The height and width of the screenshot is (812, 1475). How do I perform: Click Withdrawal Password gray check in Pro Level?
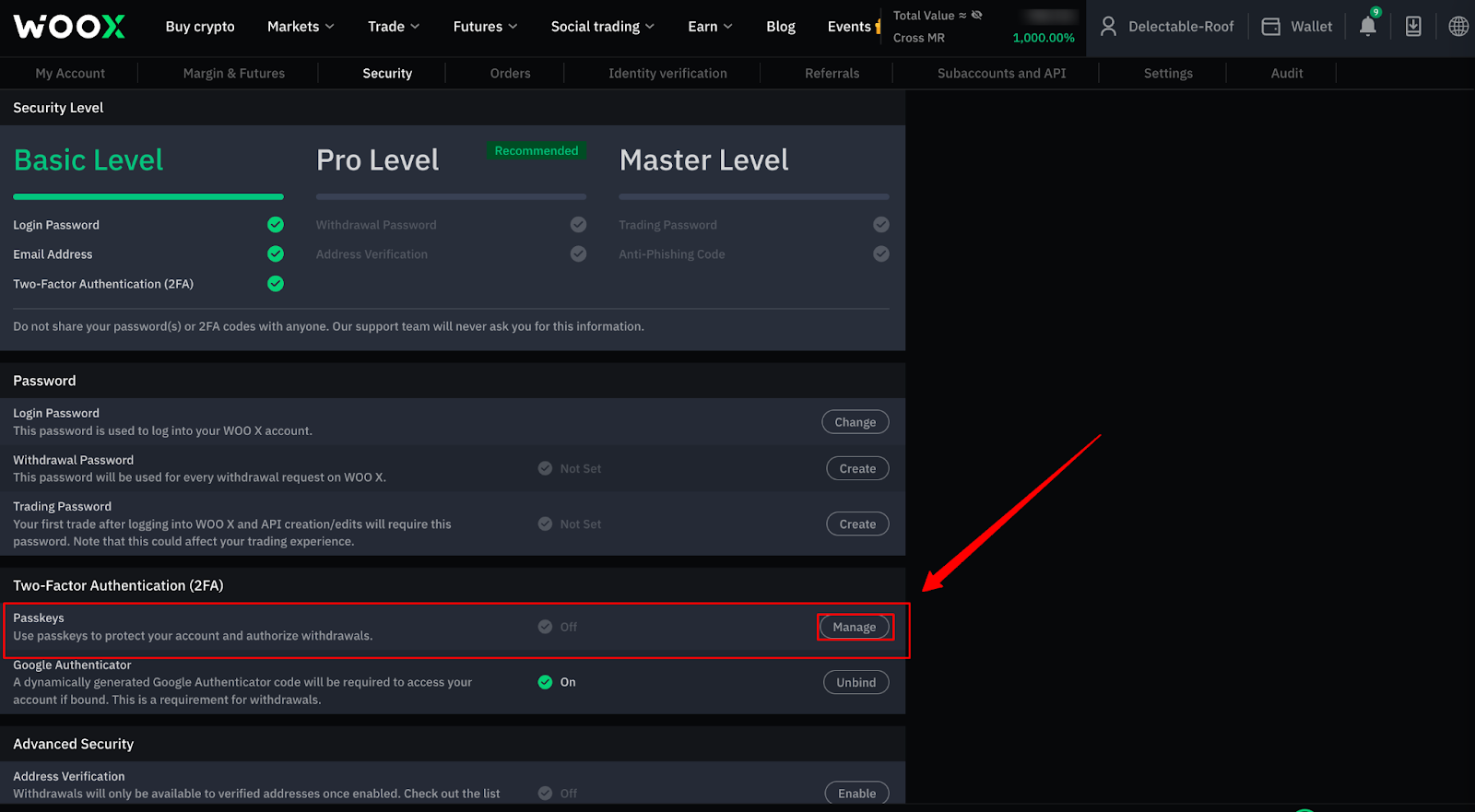pyautogui.click(x=578, y=224)
